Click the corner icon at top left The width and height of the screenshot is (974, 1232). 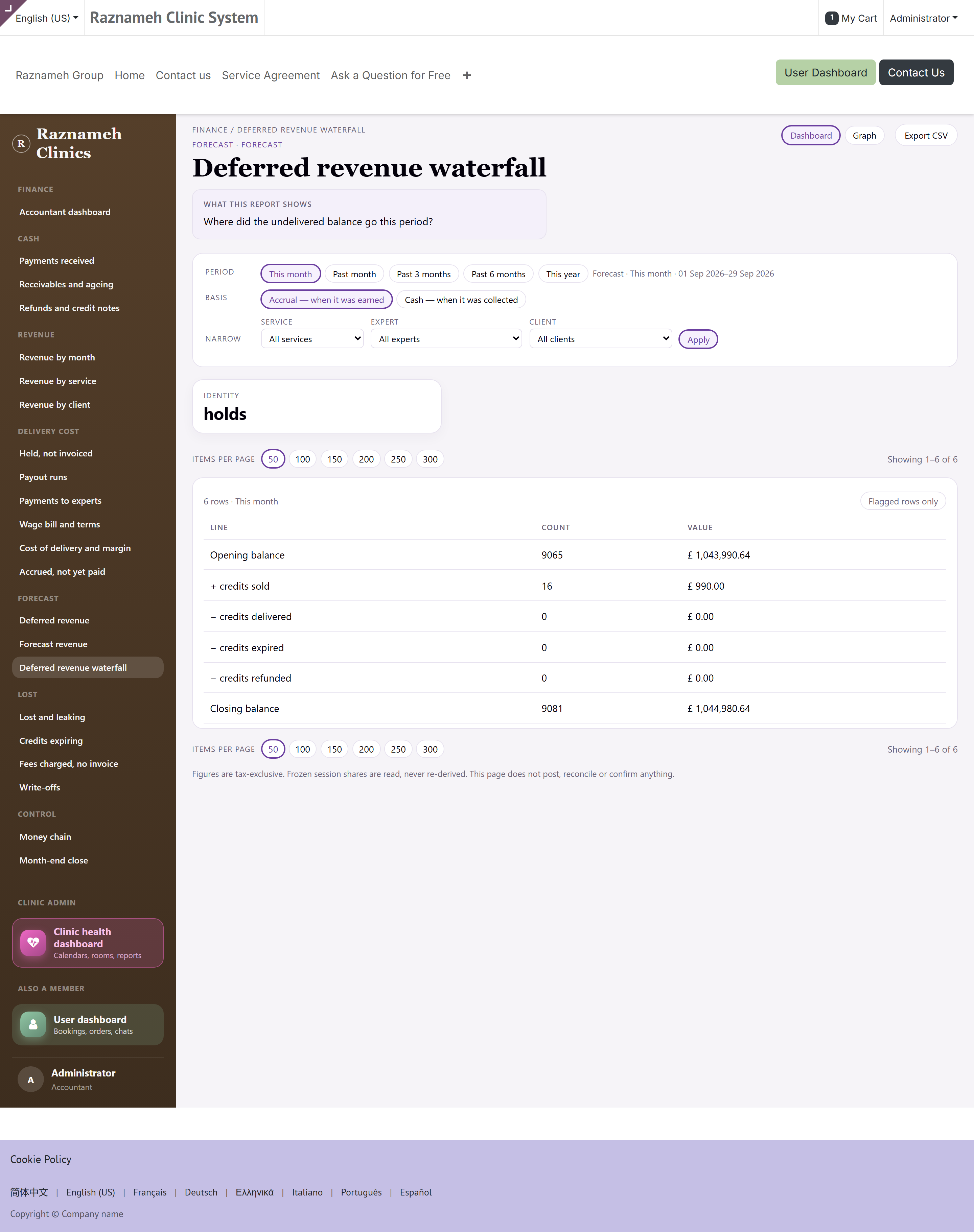[x=8, y=8]
